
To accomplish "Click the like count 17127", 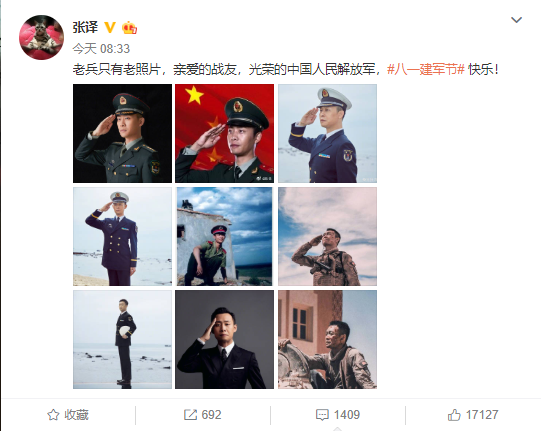I will pos(482,415).
